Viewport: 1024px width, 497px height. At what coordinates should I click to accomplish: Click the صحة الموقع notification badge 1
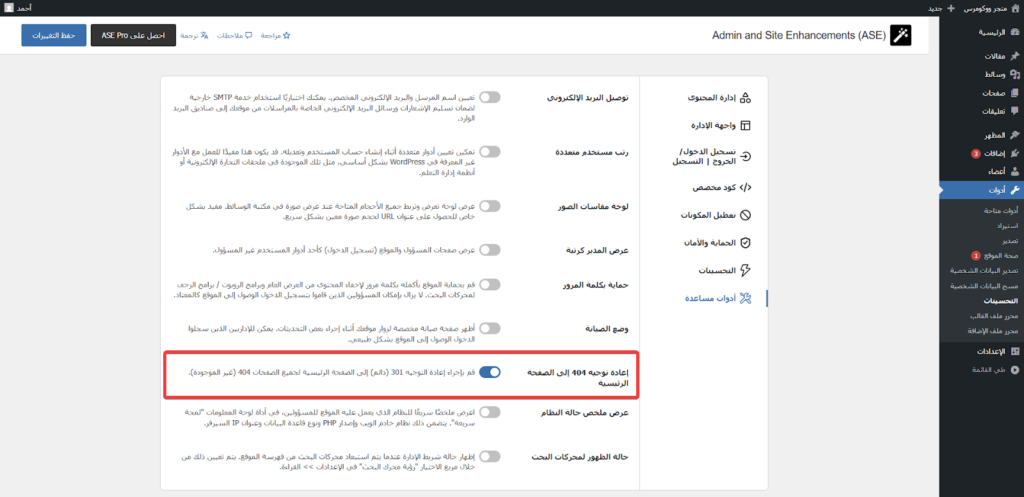pos(976,256)
